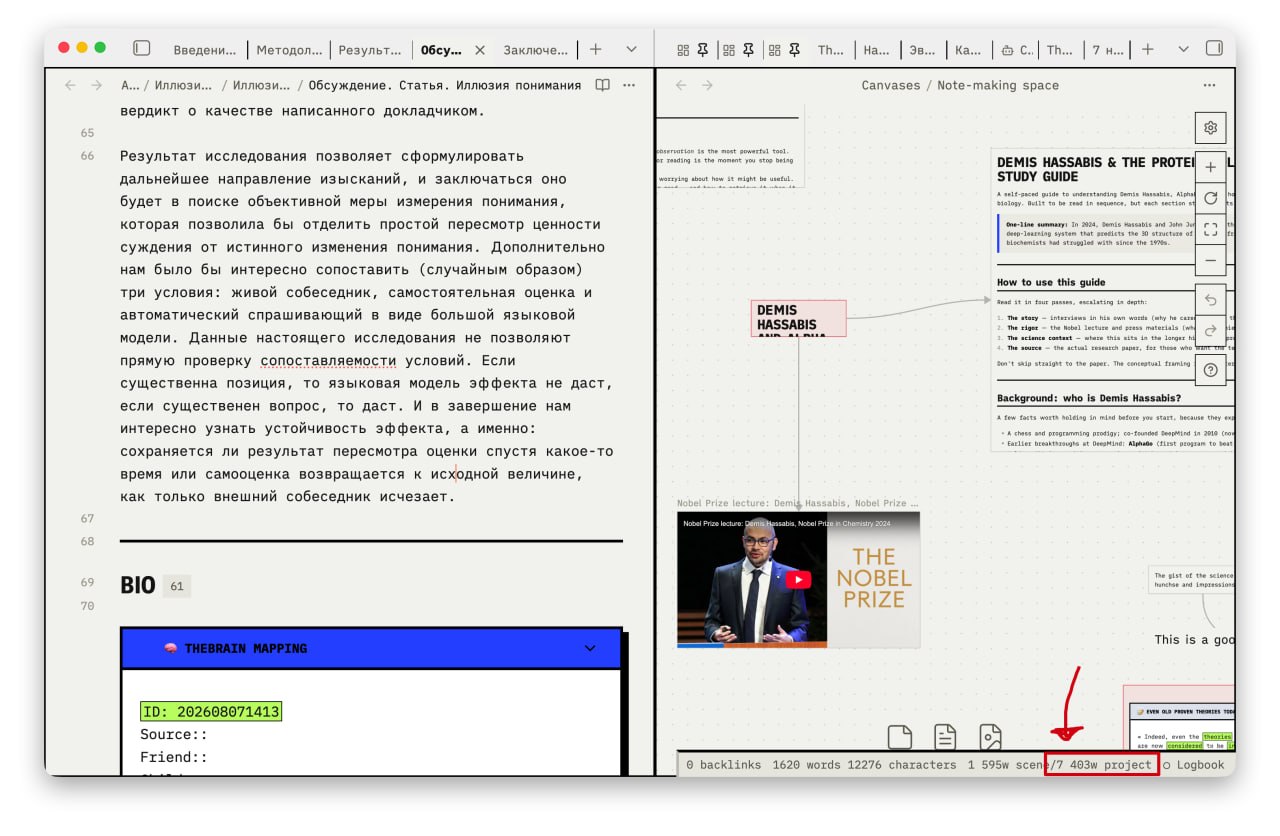1280x836 pixels.
Task: Select the Nobel Prize lecture video thumbnail
Action: click(798, 579)
